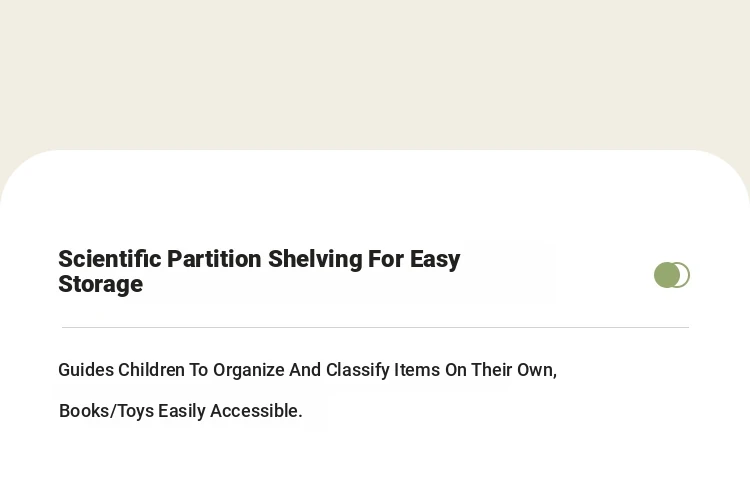
Task: Click the word "Scientific" in the title
Action: [110, 259]
